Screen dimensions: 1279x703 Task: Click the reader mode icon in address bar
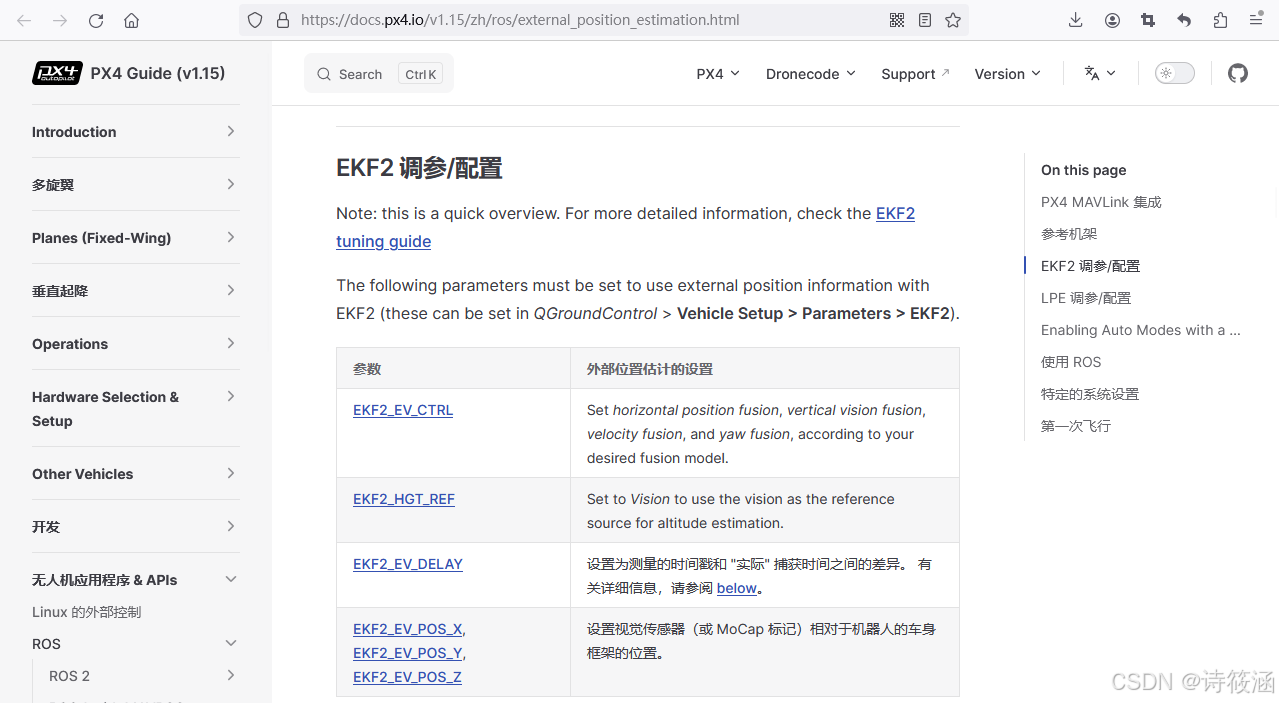[x=924, y=19]
